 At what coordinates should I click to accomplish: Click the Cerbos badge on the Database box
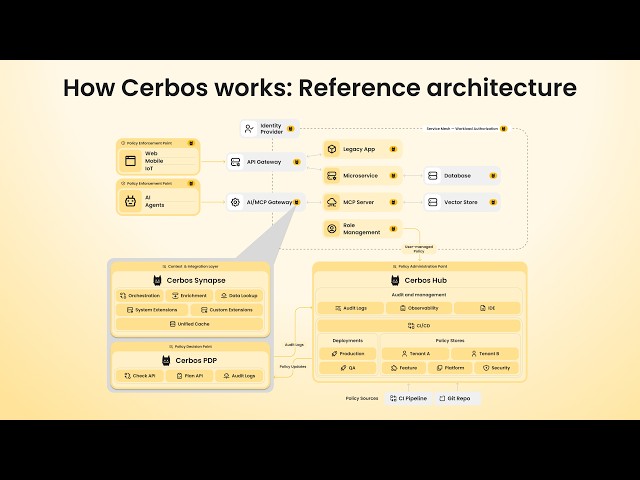493,176
